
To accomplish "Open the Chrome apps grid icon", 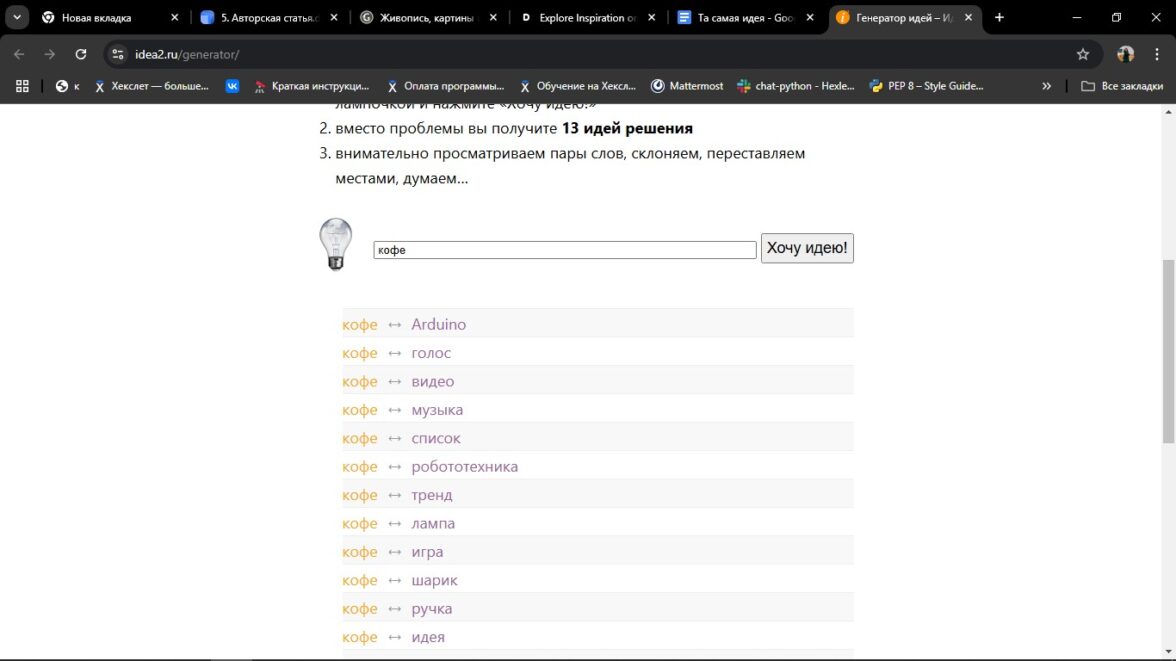I will point(22,86).
